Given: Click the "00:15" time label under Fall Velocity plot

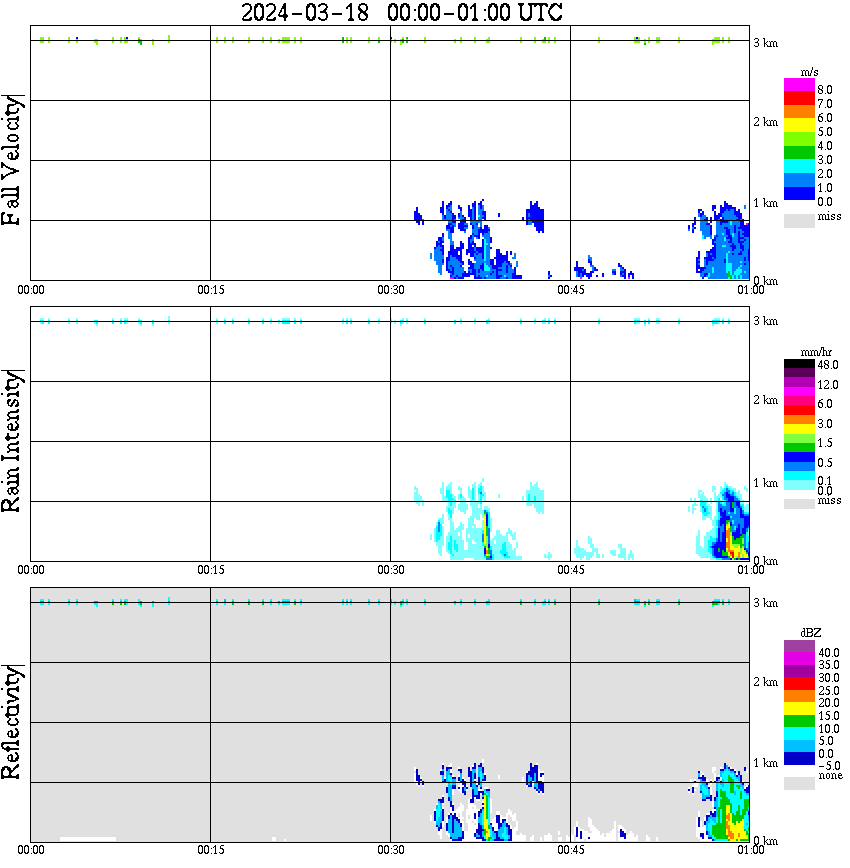Looking at the screenshot, I should tap(210, 290).
